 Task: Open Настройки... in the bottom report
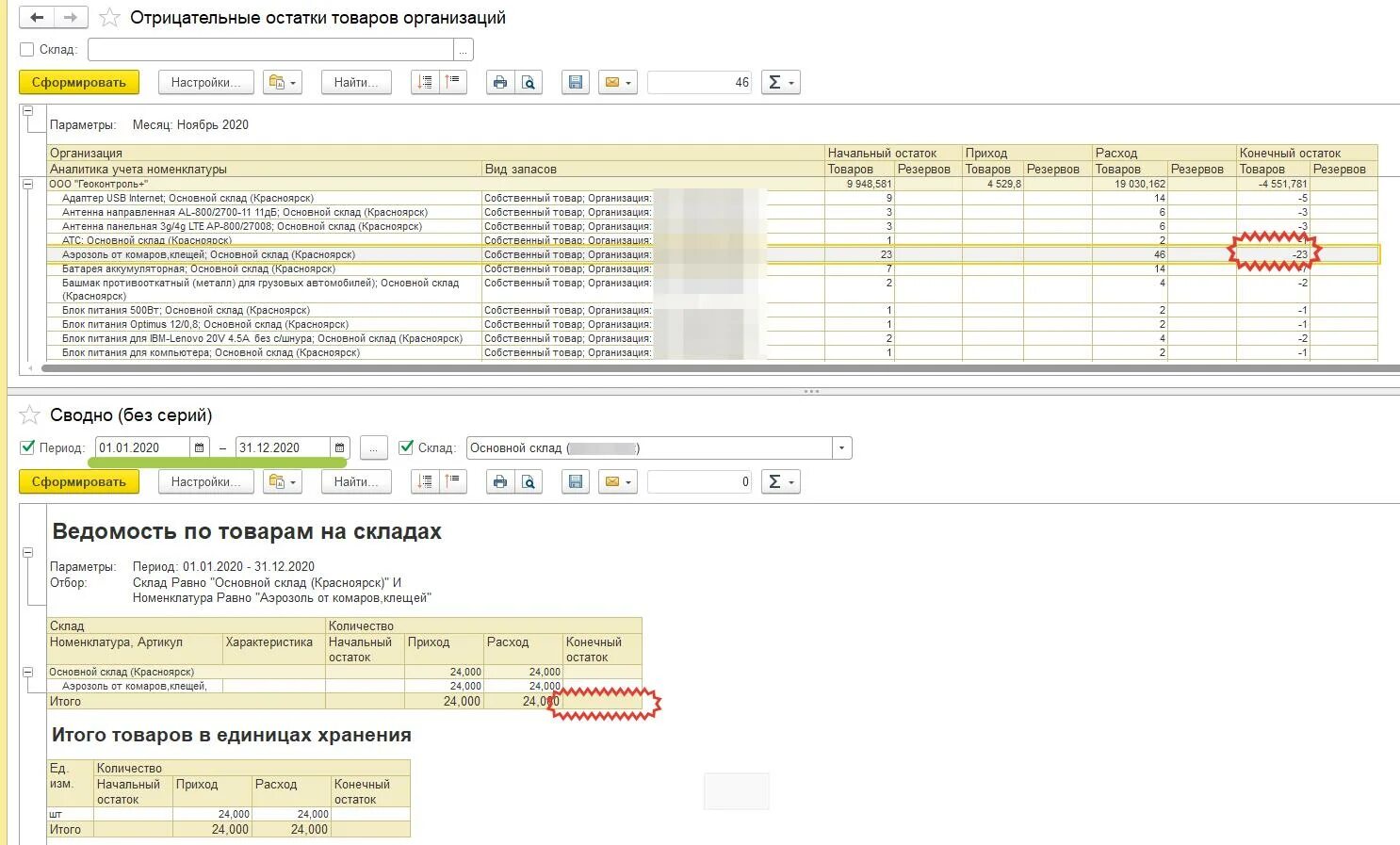point(205,481)
